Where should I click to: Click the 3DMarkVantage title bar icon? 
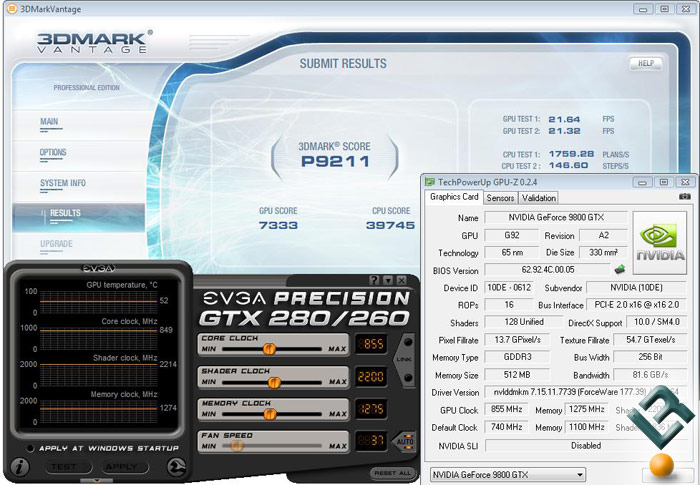pos(12,8)
